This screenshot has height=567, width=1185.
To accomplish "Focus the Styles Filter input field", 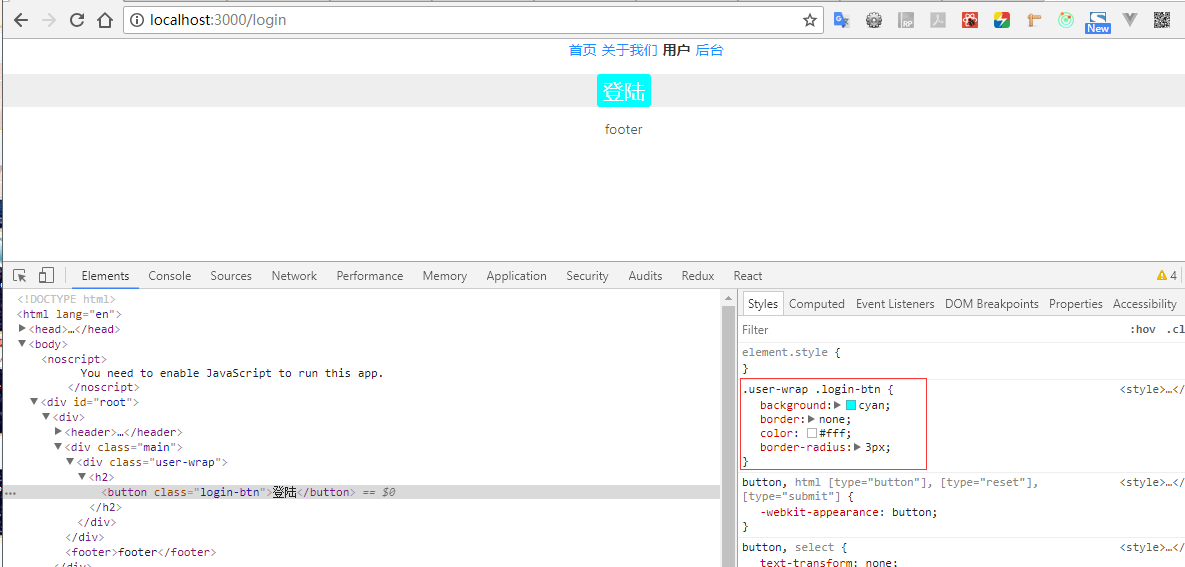I will pos(930,330).
